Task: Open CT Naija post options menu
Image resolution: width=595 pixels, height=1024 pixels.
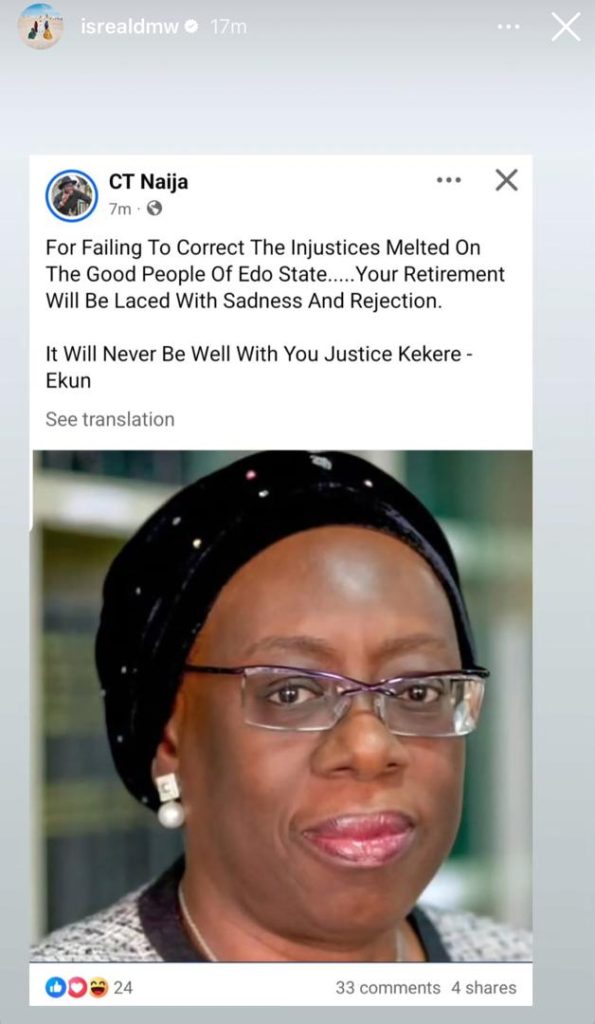Action: (449, 180)
